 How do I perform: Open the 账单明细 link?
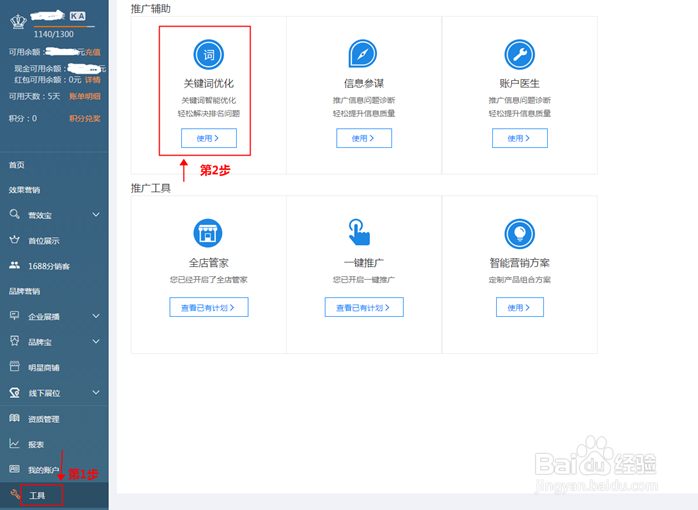[85, 96]
